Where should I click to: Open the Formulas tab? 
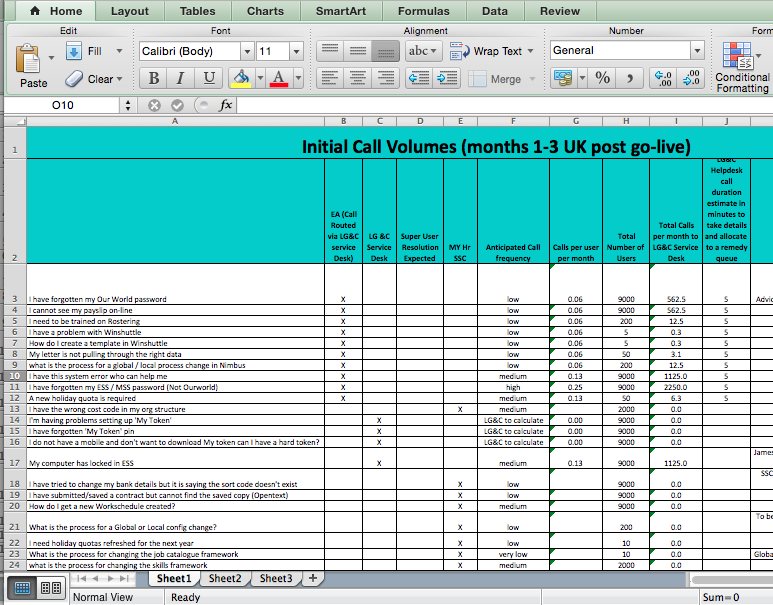pos(424,11)
